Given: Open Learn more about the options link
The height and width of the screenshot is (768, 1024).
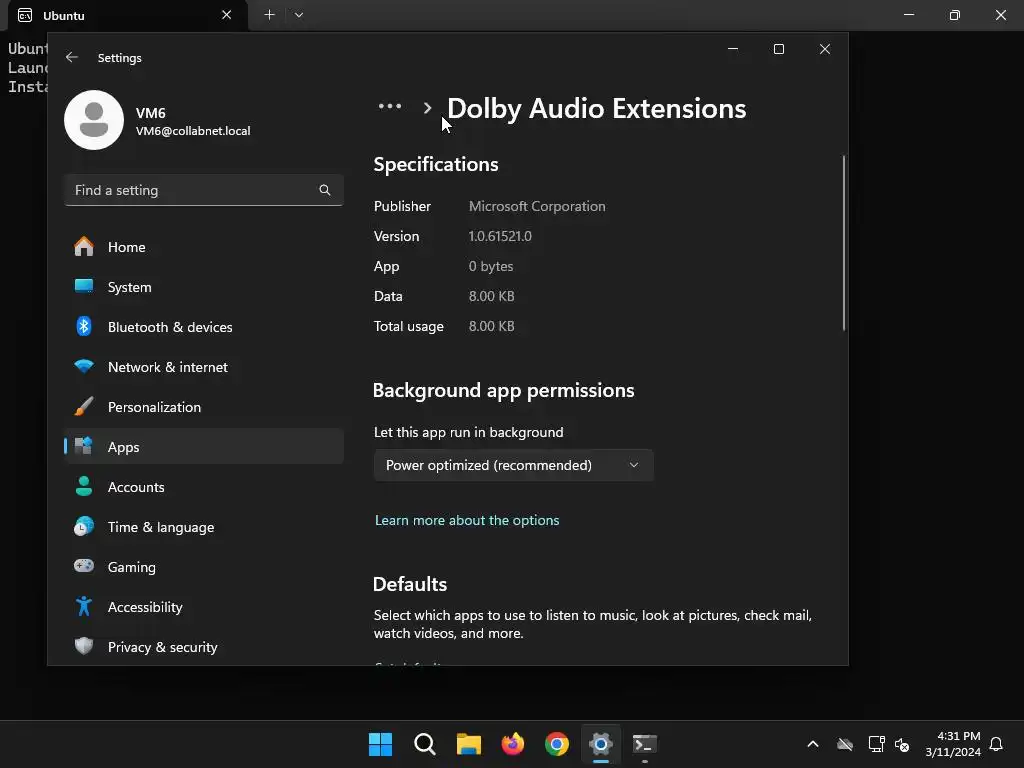Looking at the screenshot, I should click(467, 520).
